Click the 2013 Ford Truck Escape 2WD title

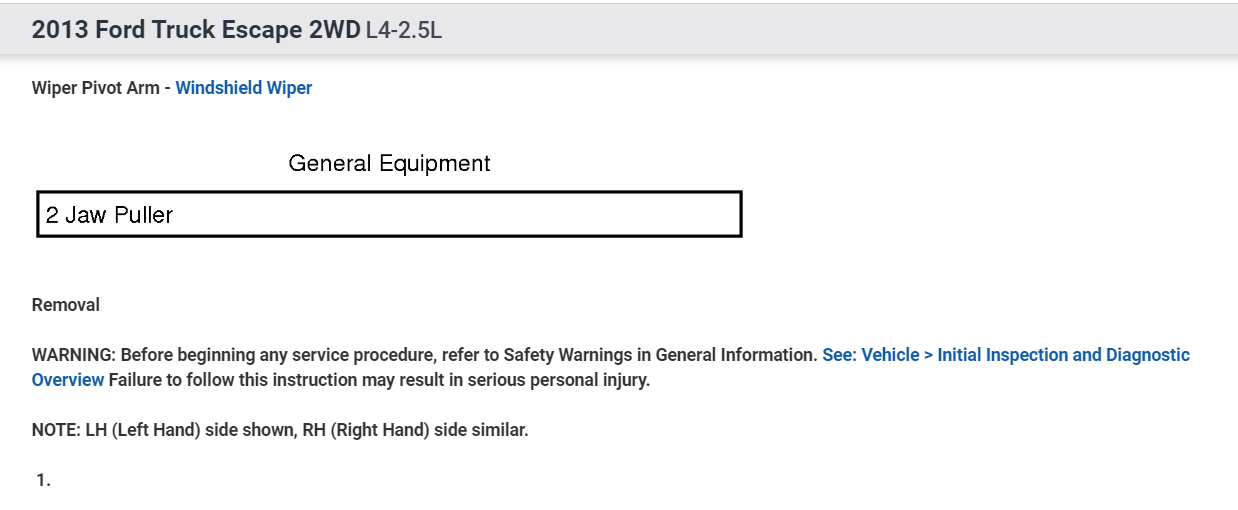point(195,30)
